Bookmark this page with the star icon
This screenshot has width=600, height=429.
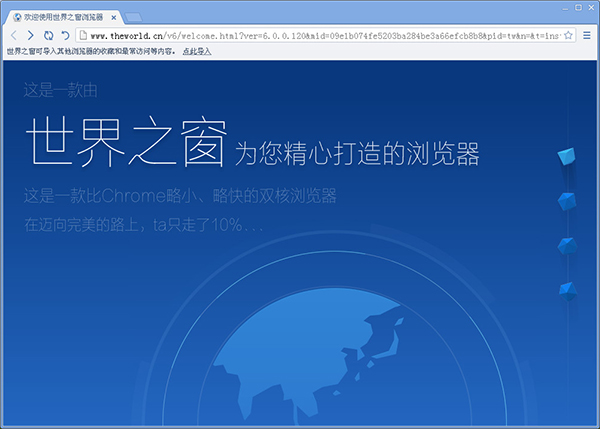[567, 35]
